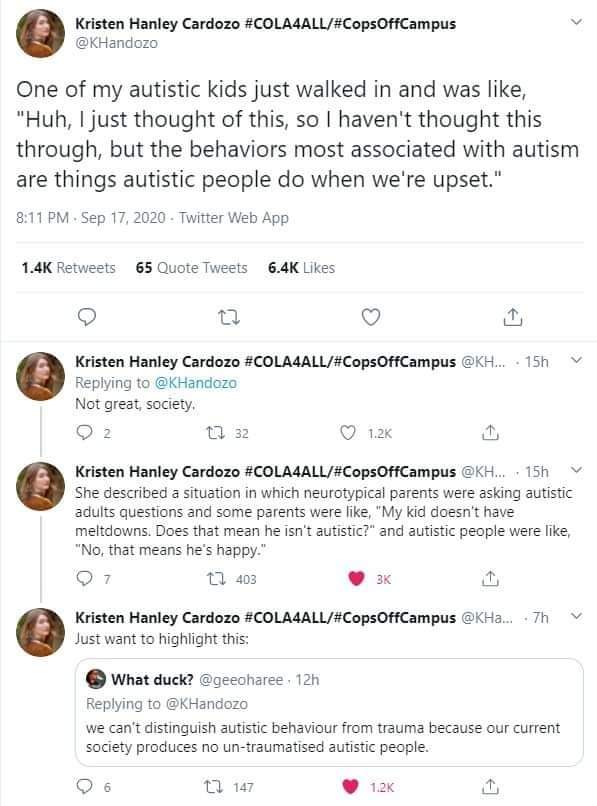Reply to the 'Not great, society.' tweet

pos(84,433)
